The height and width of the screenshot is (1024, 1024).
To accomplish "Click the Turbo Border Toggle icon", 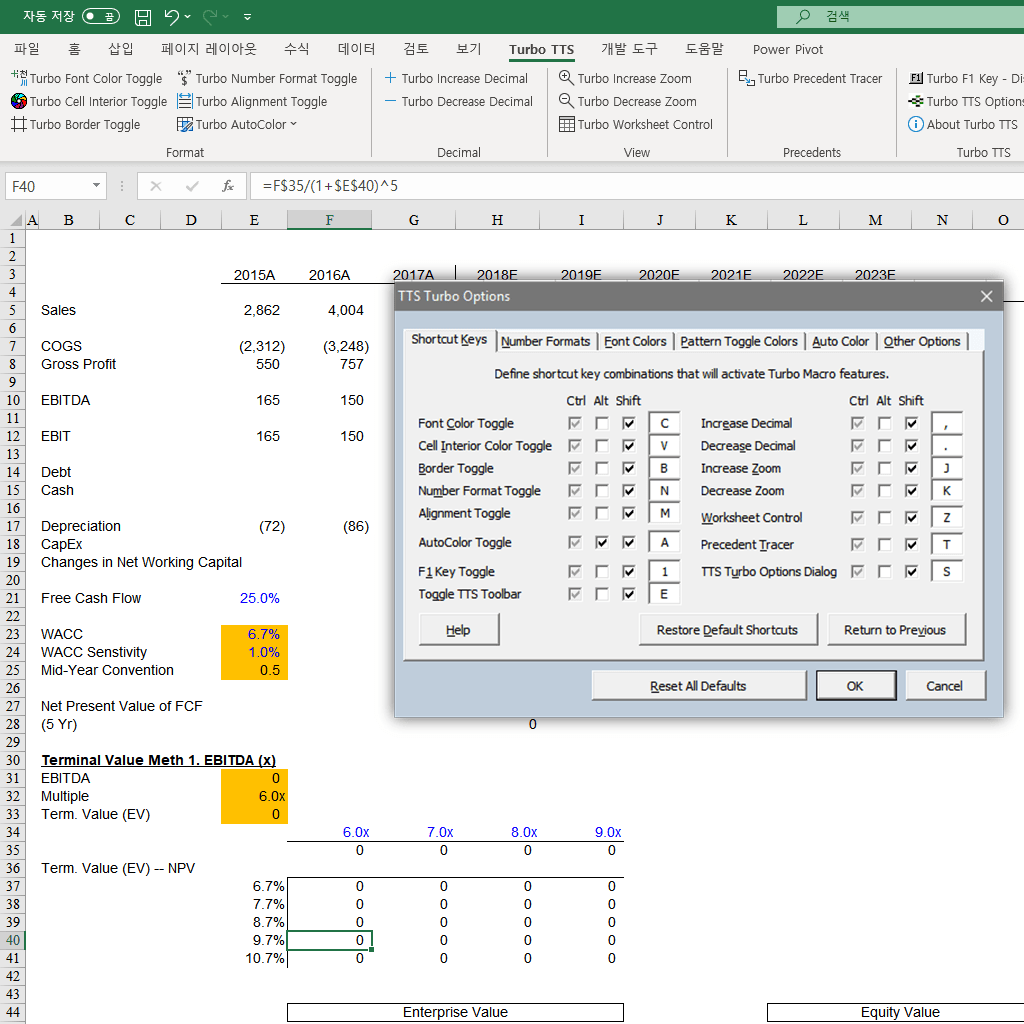I will click(19, 124).
